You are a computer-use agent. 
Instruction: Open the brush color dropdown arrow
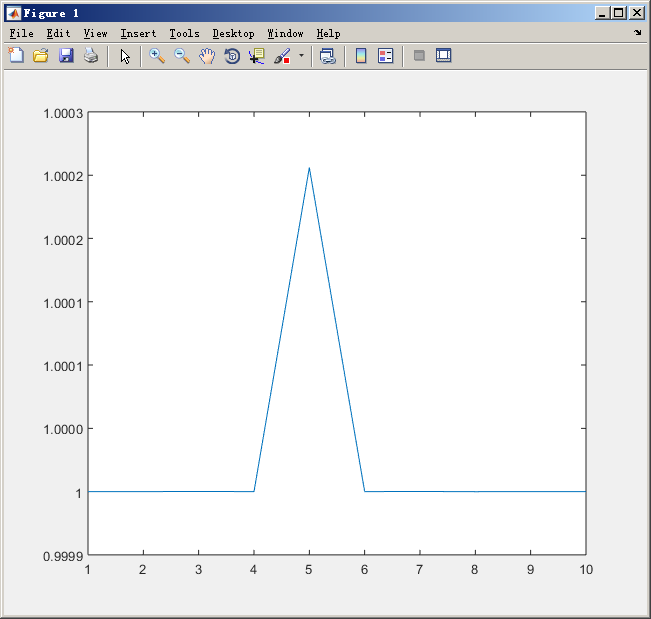[301, 55]
